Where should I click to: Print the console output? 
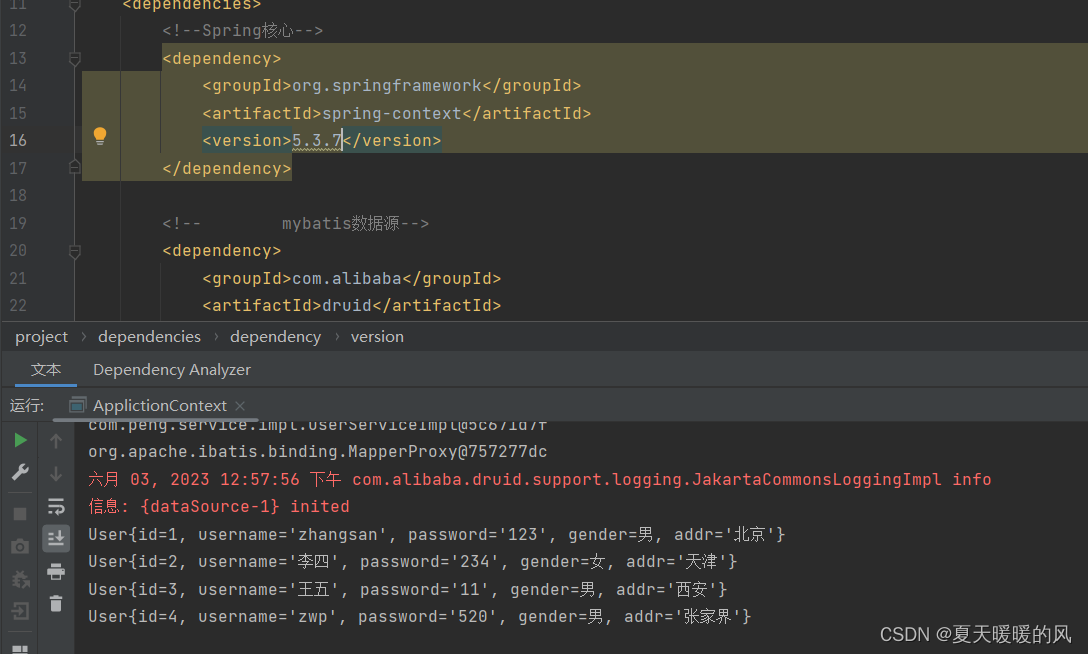[x=56, y=571]
